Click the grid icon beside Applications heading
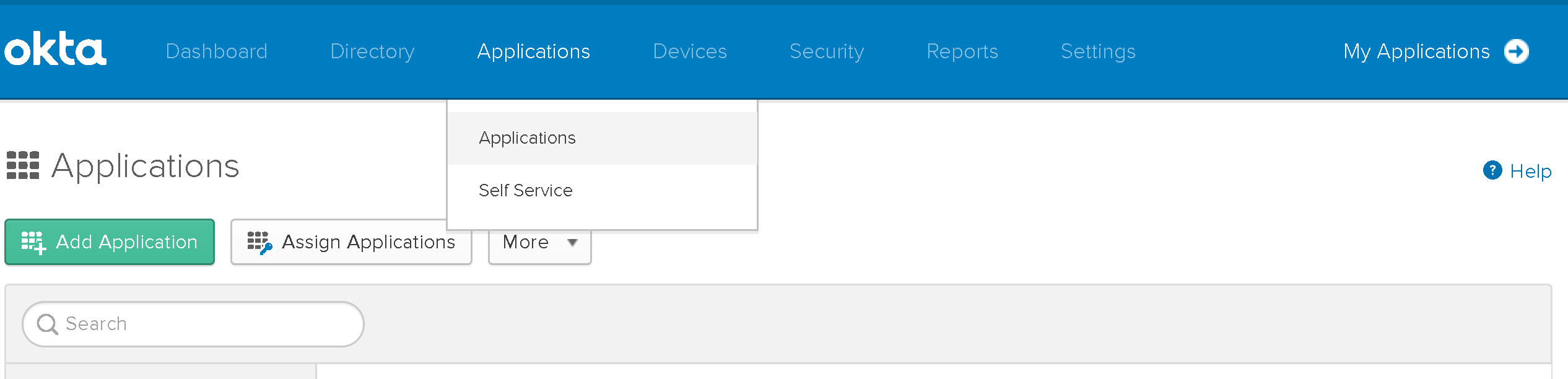This screenshot has height=379, width=1568. 23,165
